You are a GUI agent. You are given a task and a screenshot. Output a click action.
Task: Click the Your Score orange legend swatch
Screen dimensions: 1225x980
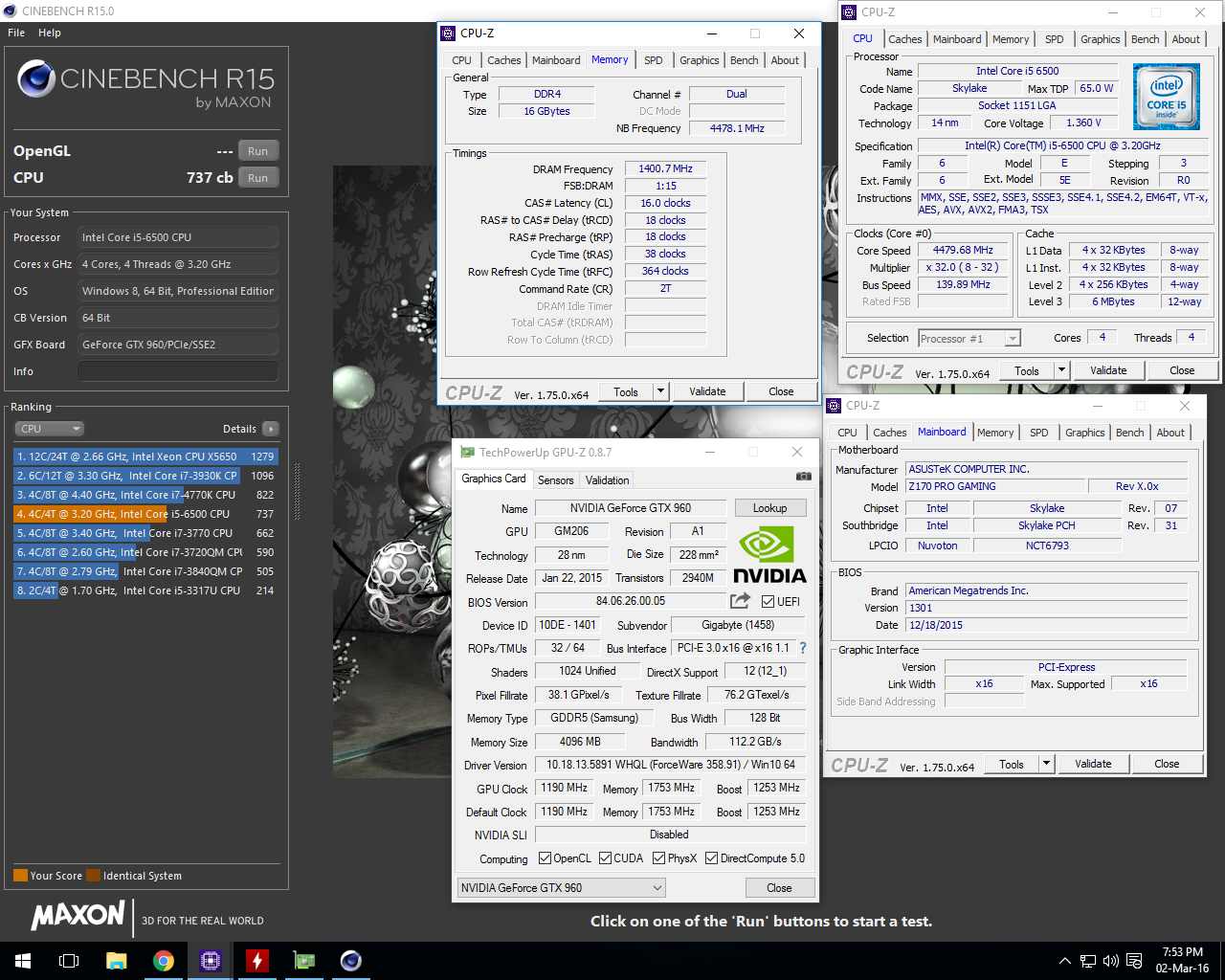coord(20,876)
